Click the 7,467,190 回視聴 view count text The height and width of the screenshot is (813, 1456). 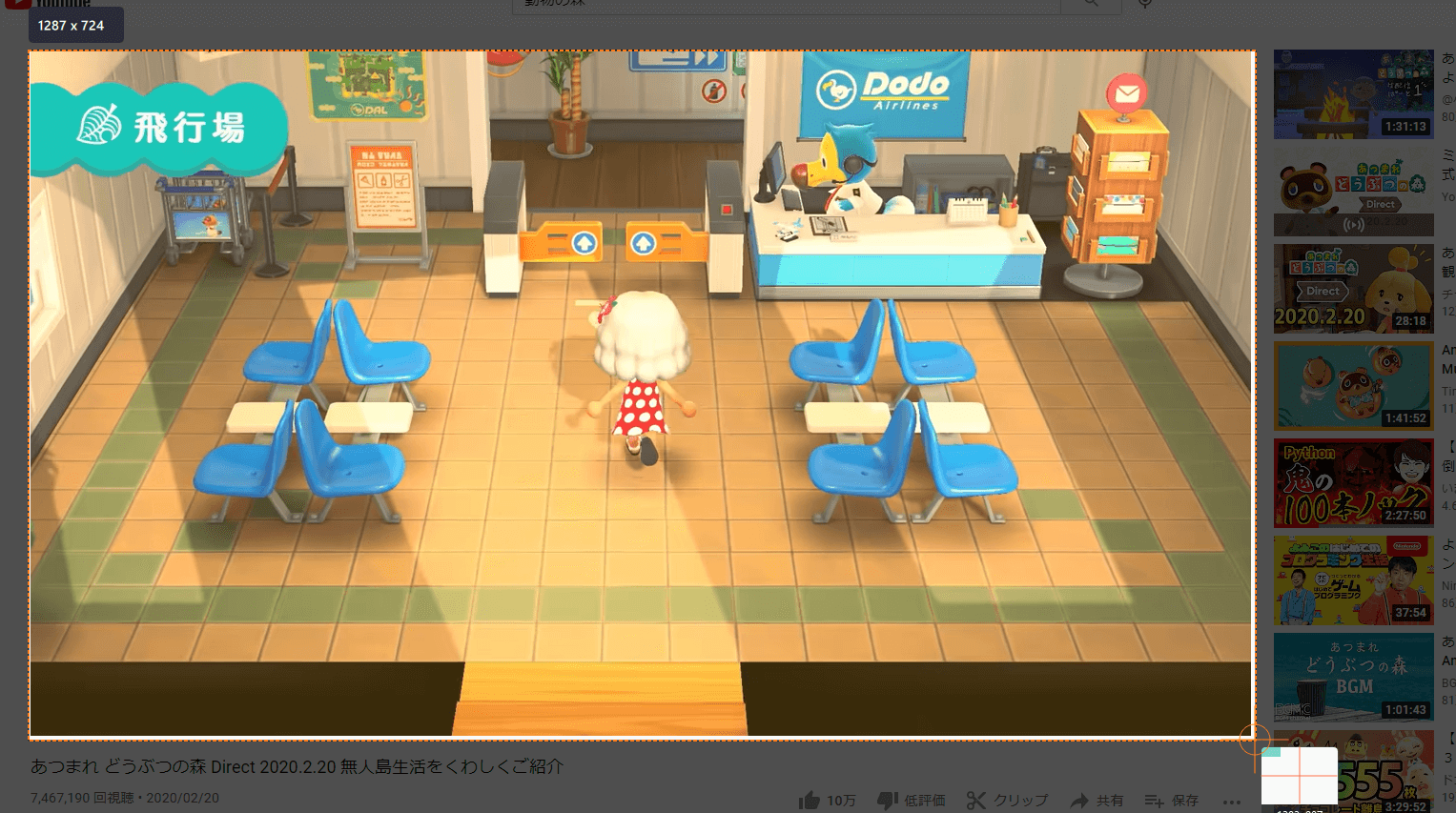point(82,798)
